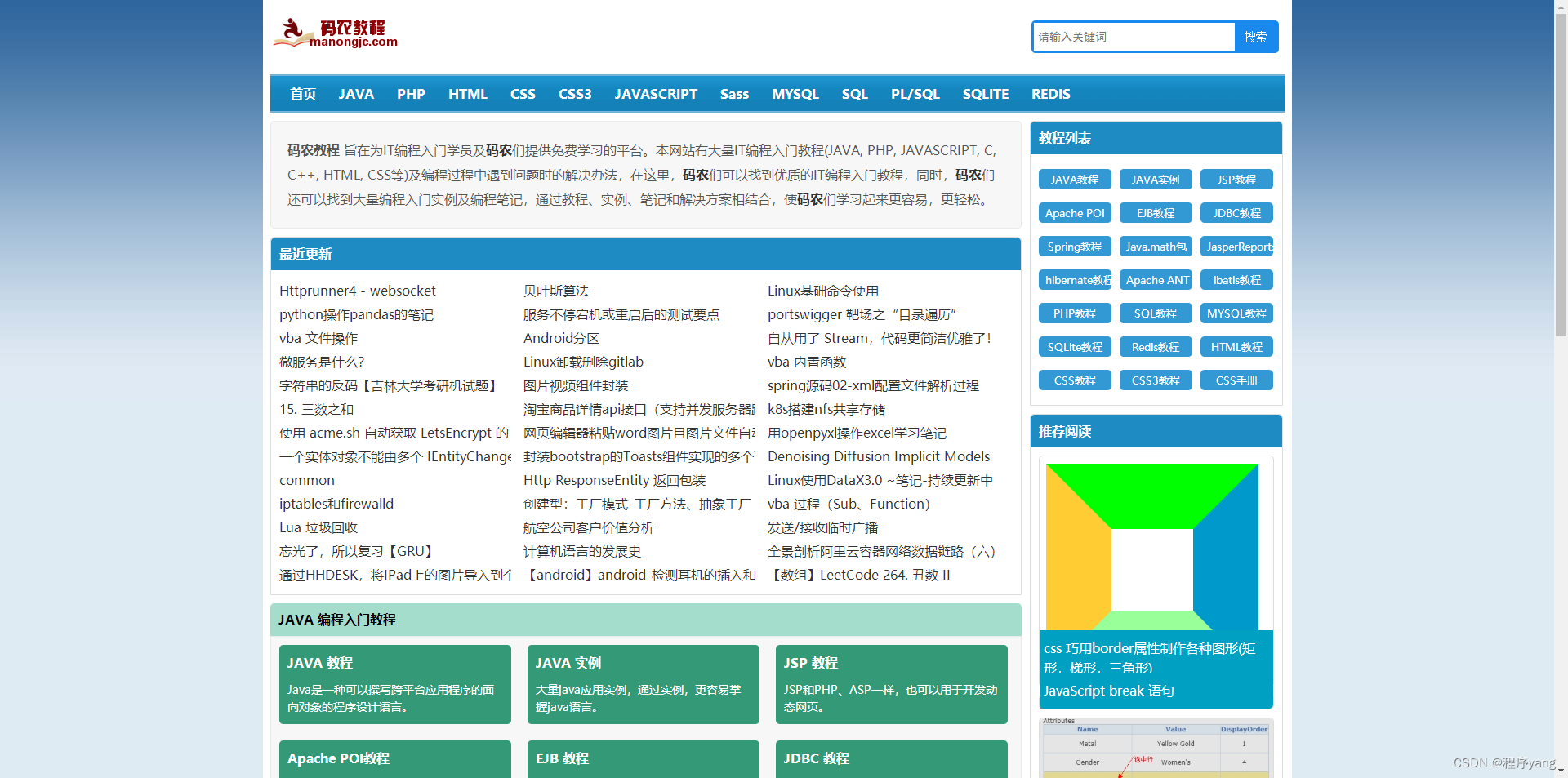Screen dimensions: 1568x778
Task: Click the scrollbar down arrow
Action: [x=1561, y=771]
